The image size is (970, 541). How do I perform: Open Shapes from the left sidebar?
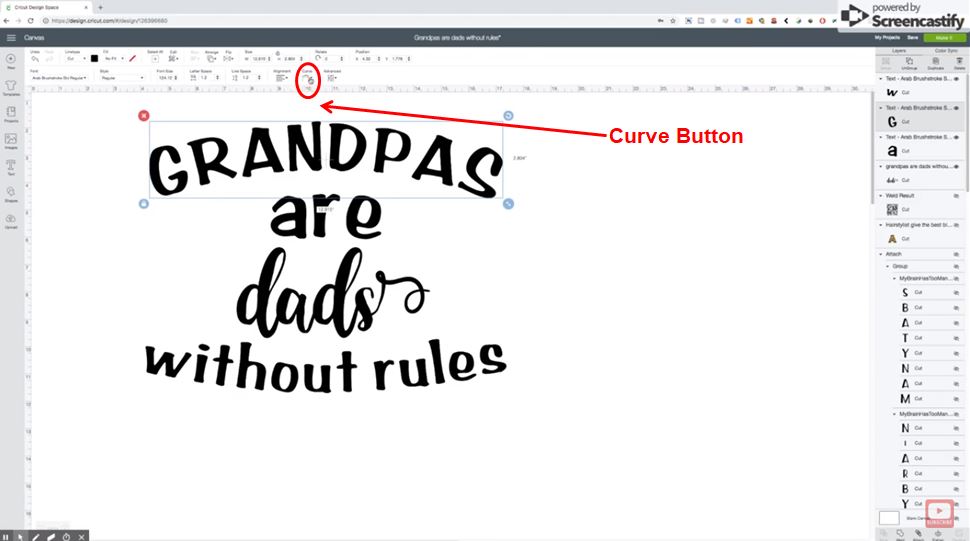[11, 194]
